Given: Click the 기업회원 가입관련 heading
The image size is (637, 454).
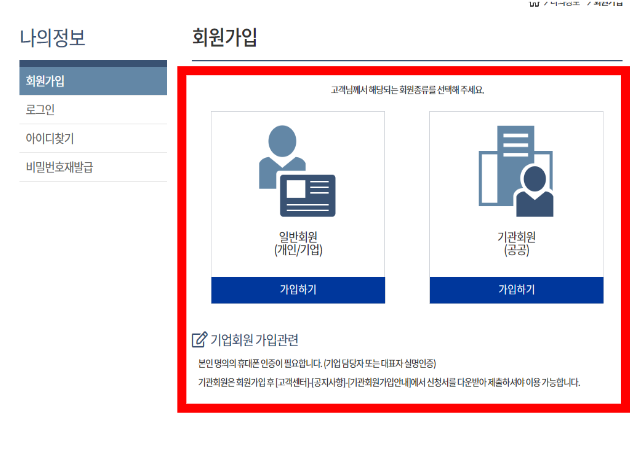Looking at the screenshot, I should pos(254,340).
